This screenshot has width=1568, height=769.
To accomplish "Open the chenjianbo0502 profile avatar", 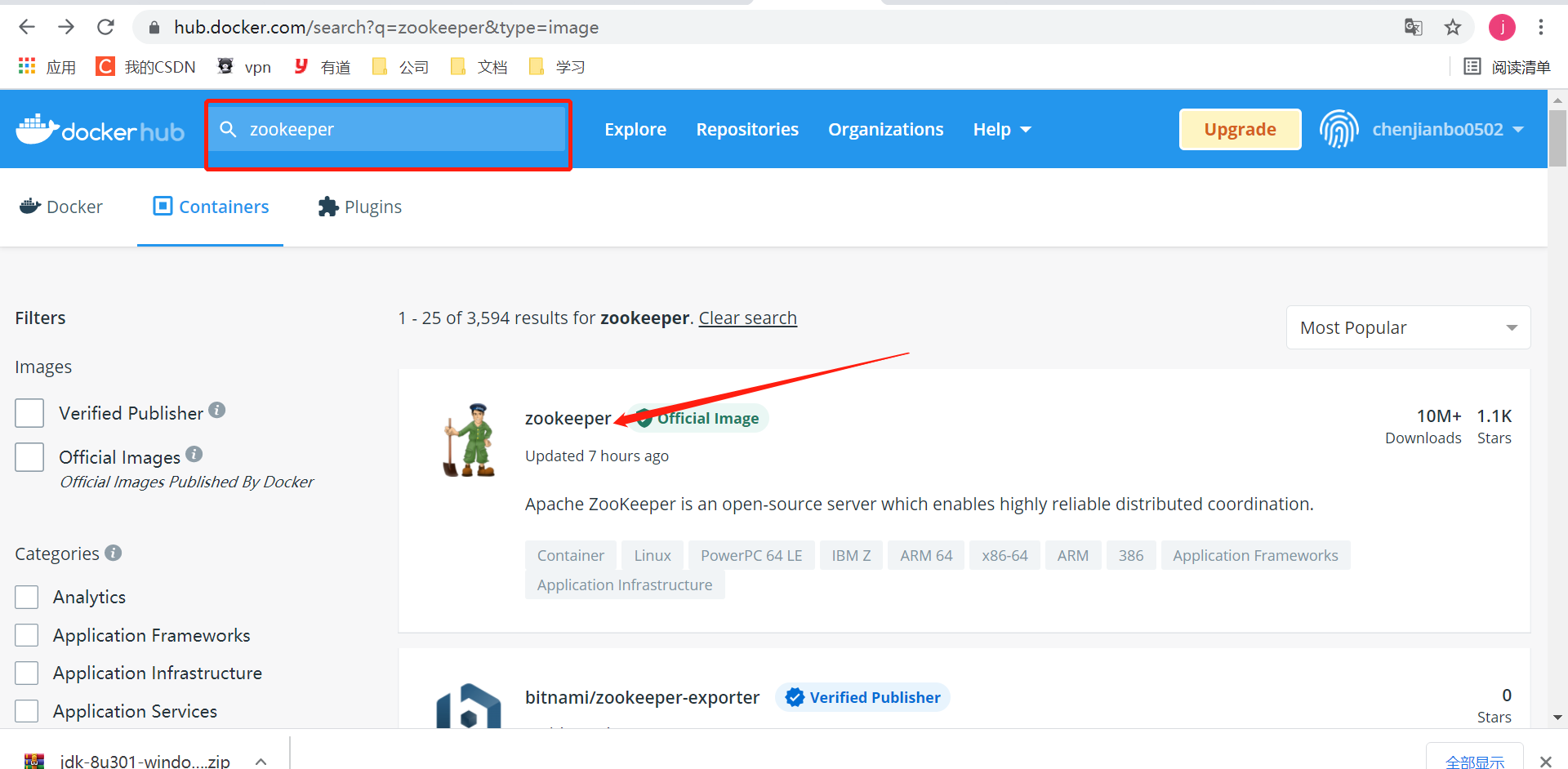I will [1339, 129].
